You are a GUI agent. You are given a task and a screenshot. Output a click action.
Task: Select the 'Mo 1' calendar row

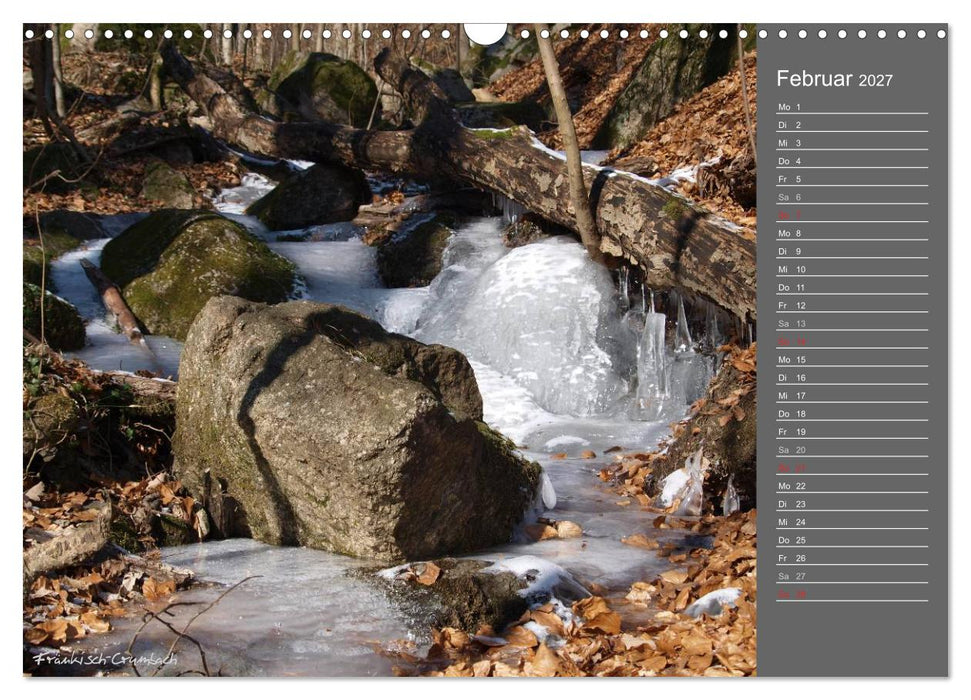(x=852, y=107)
